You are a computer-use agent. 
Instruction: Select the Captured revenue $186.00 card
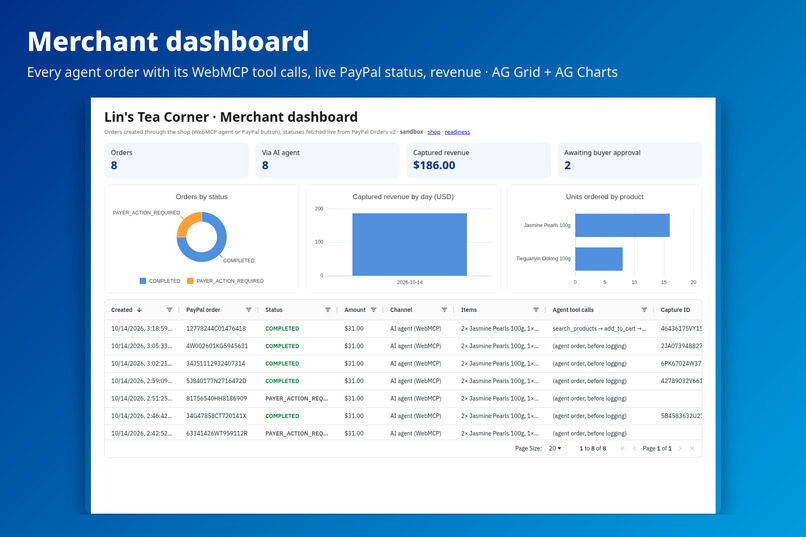(x=478, y=160)
